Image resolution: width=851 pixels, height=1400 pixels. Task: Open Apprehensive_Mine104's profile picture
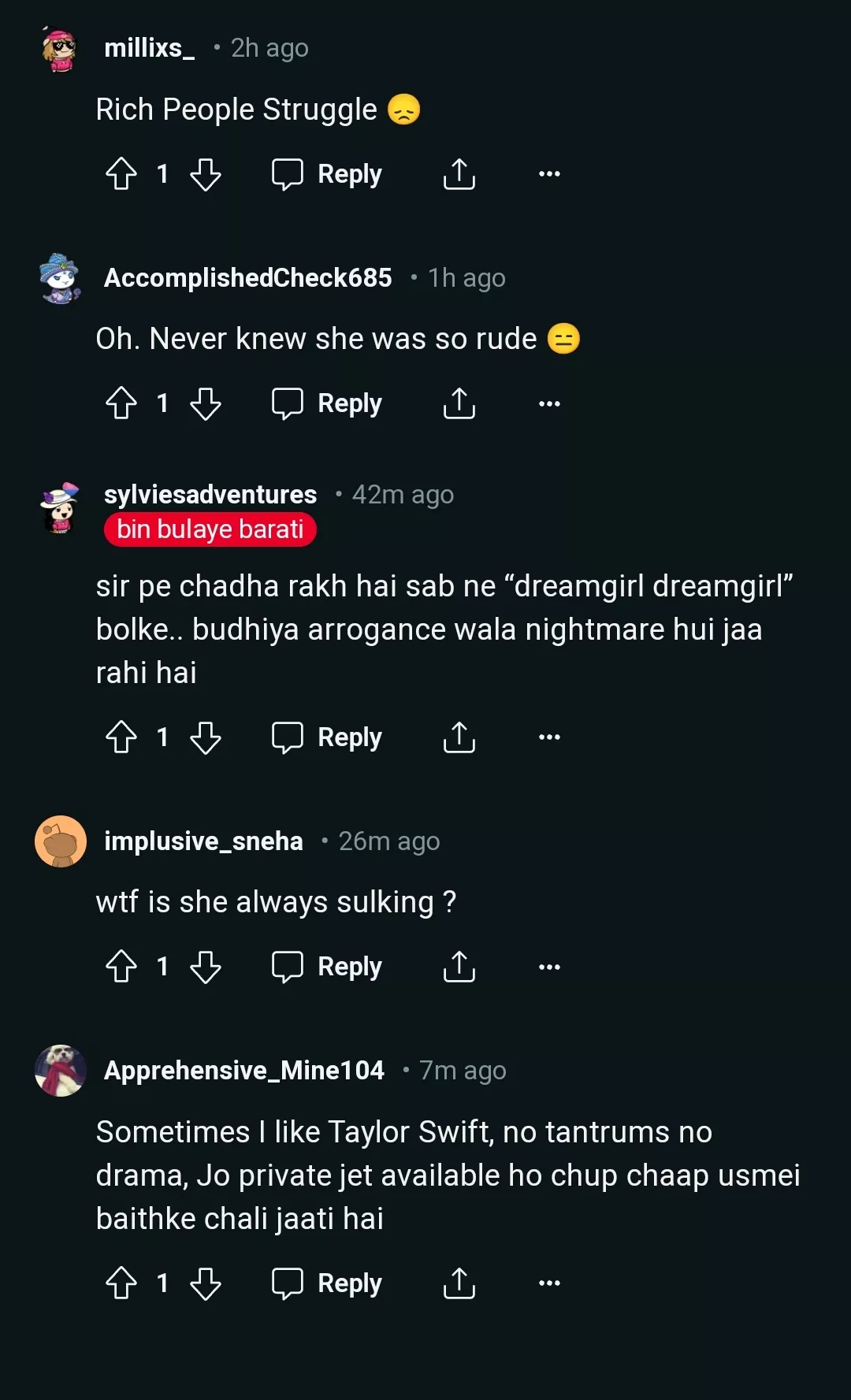(61, 1071)
